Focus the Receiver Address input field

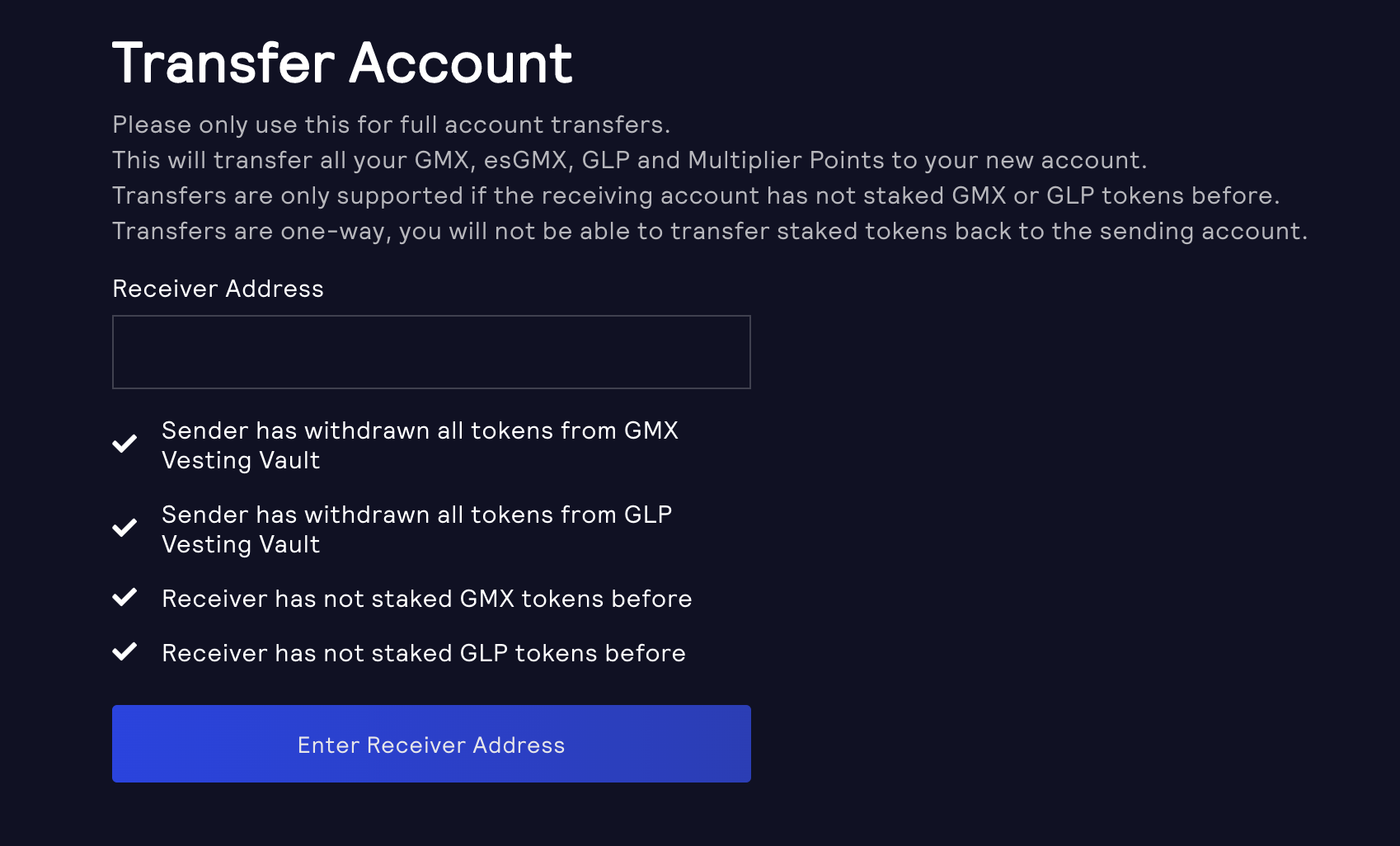click(431, 352)
